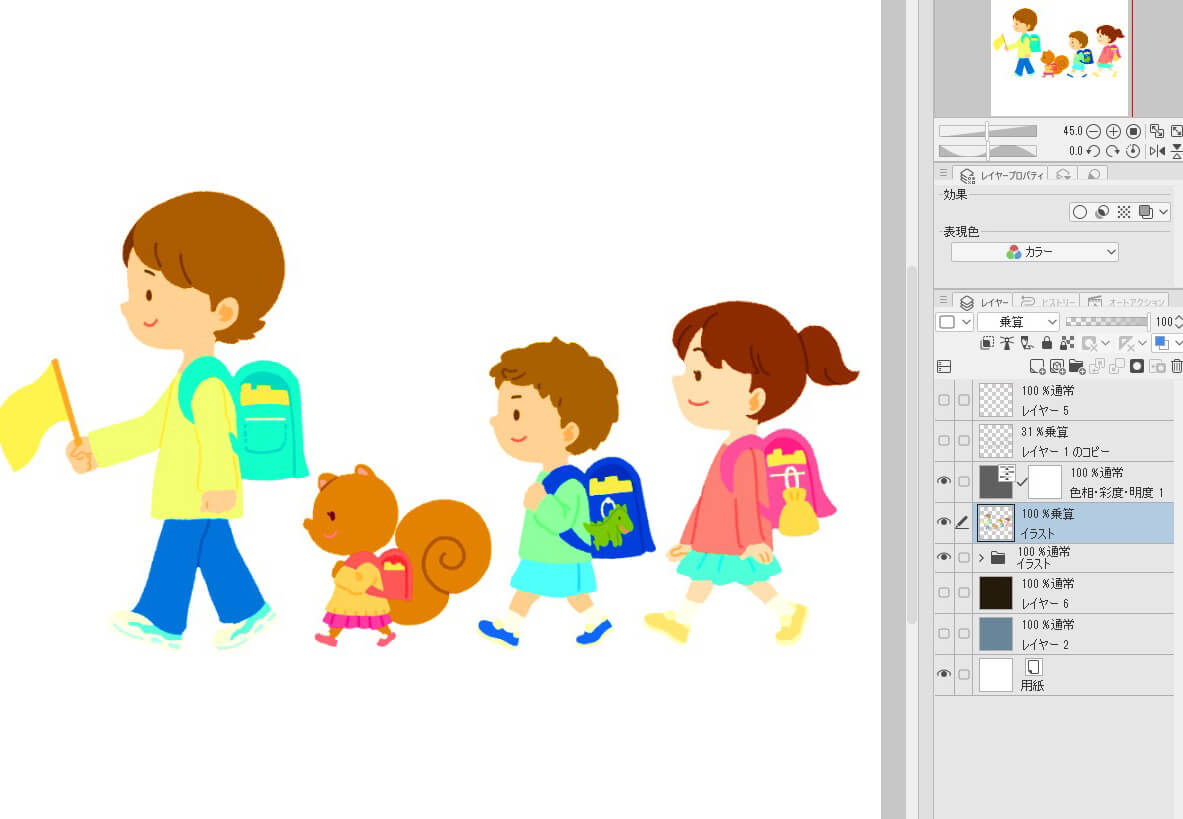Create a new layer folder
1183x819 pixels.
(1076, 367)
